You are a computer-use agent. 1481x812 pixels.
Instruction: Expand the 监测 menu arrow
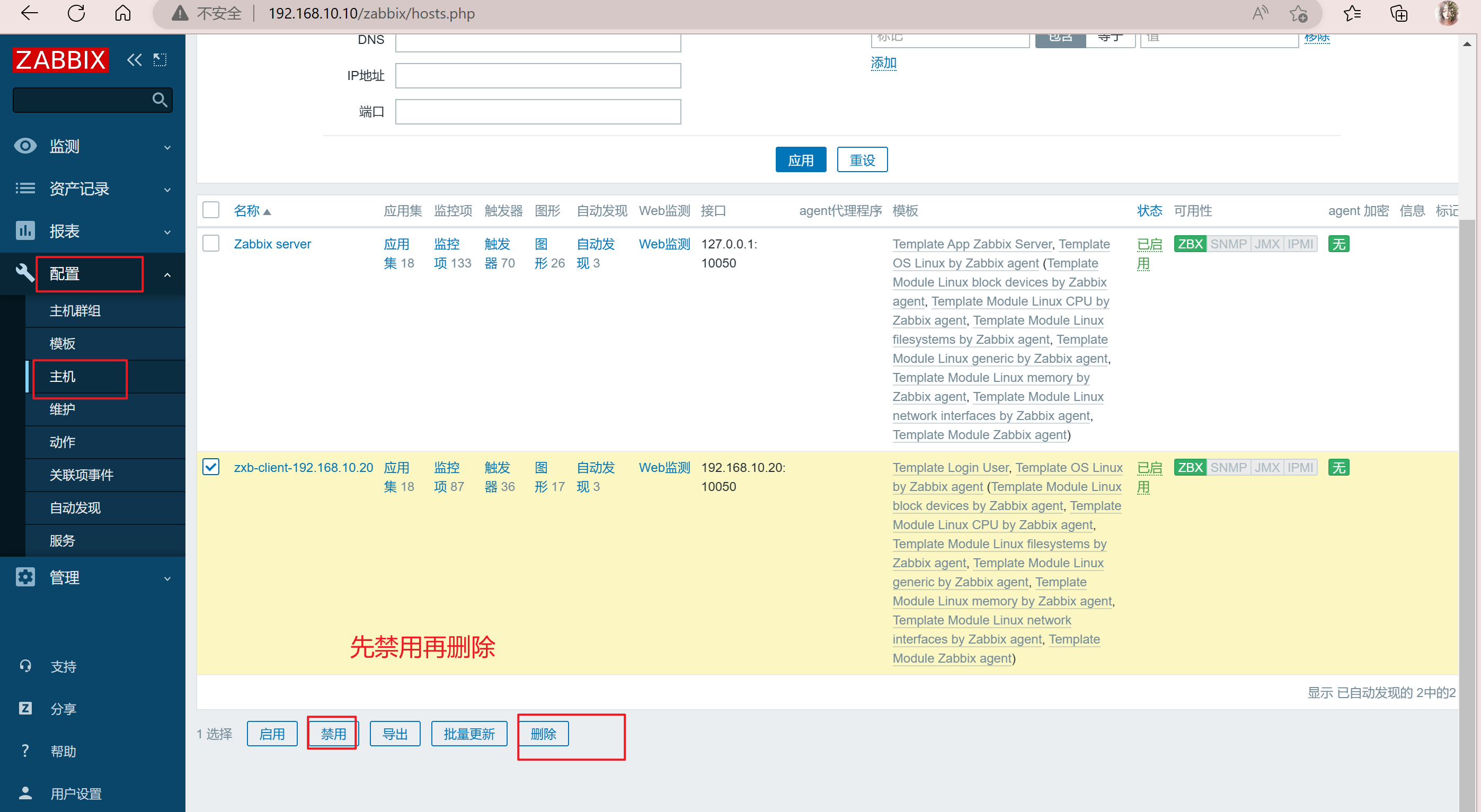coord(167,147)
